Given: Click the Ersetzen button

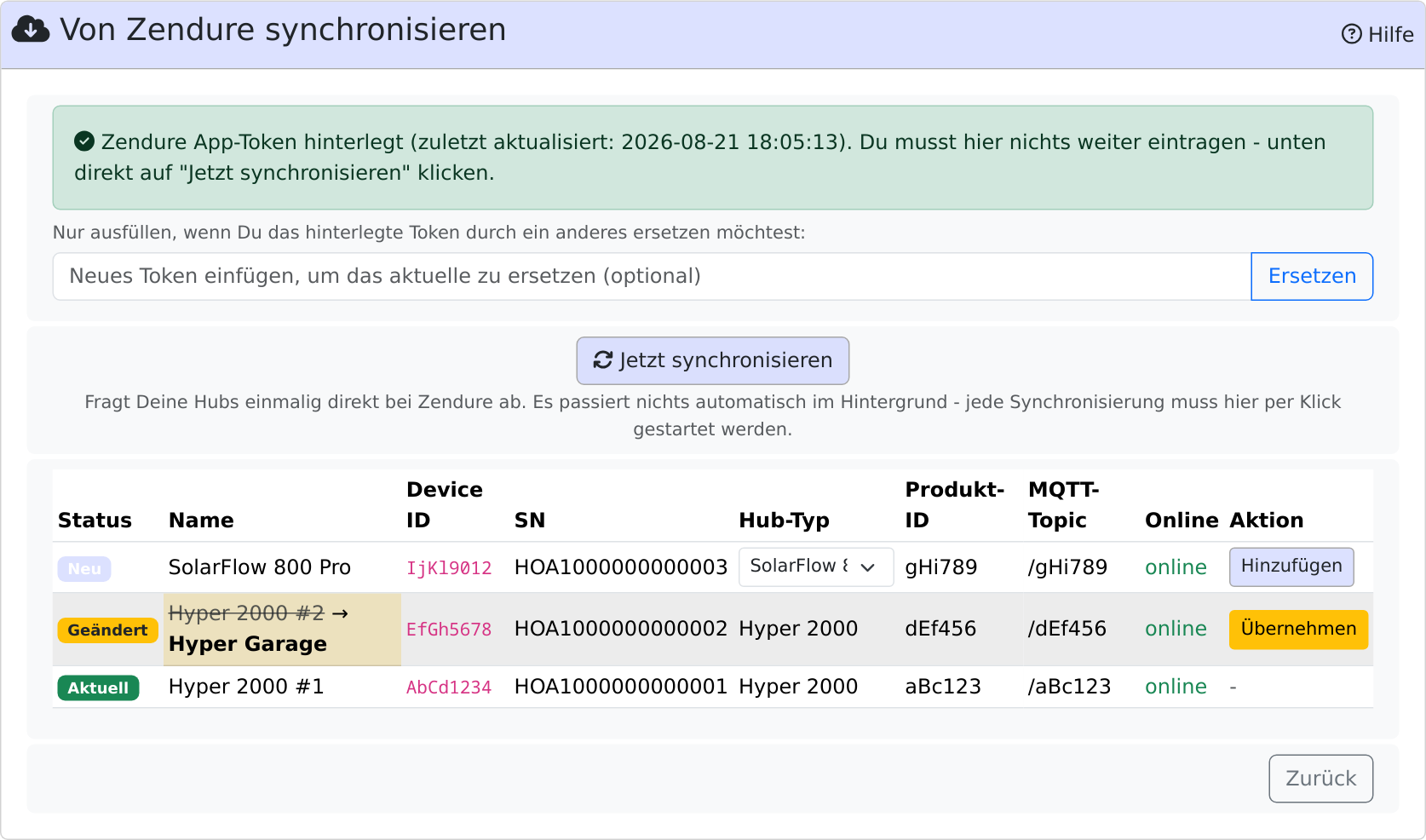Looking at the screenshot, I should pyautogui.click(x=1312, y=276).
